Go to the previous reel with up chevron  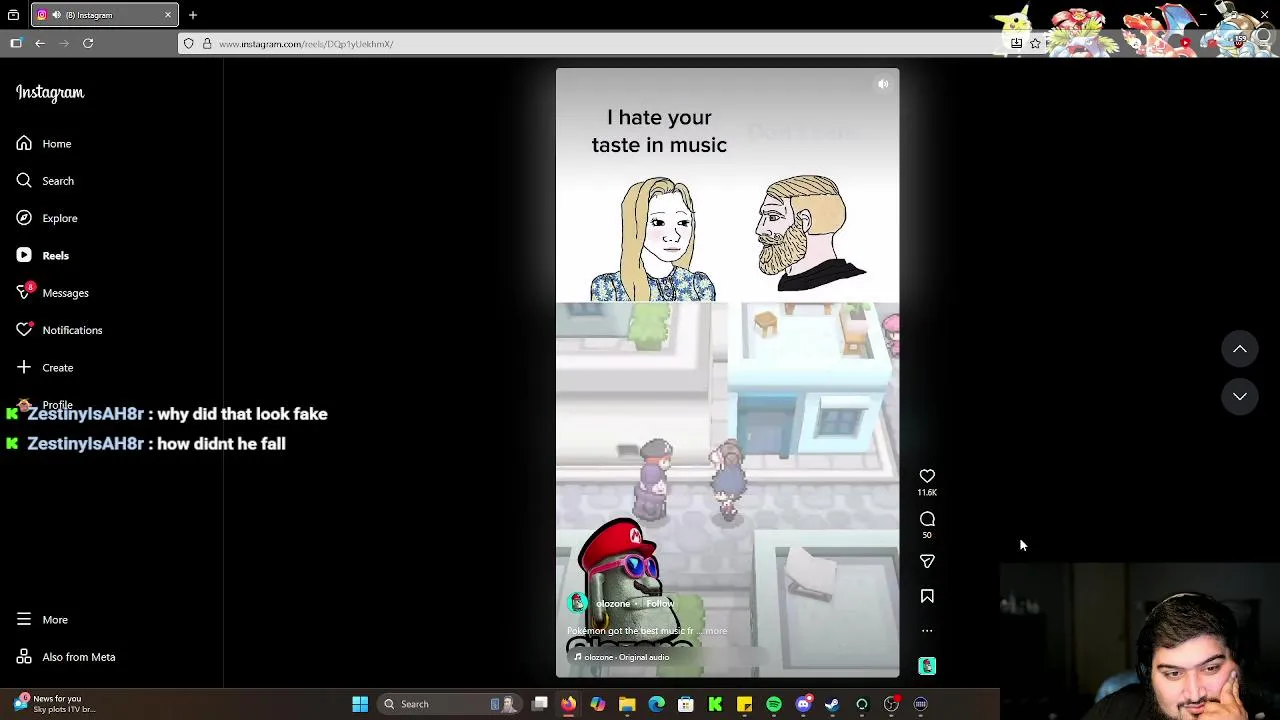[1239, 349]
